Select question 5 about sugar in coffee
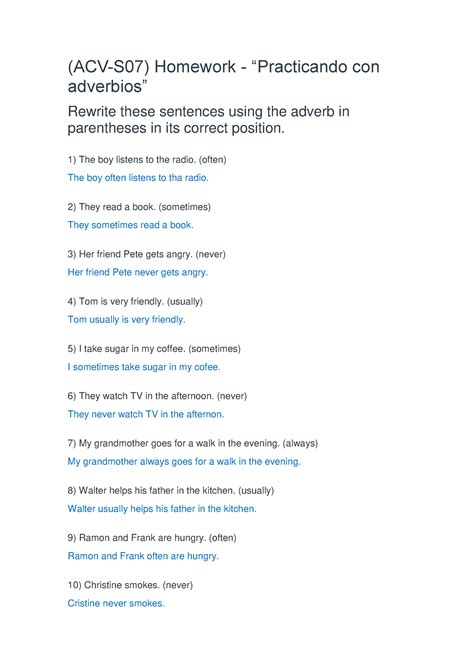Image resolution: width=474 pixels, height=670 pixels. coord(154,349)
